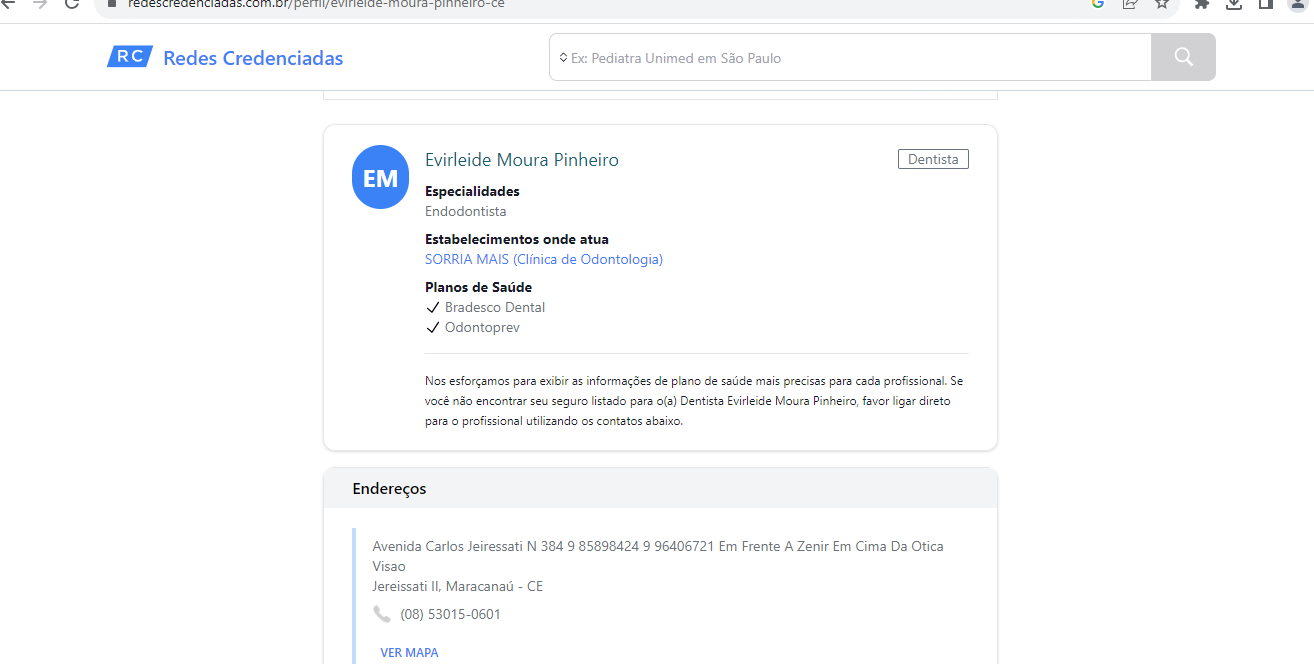Click the Google icon in the address bar
The height and width of the screenshot is (664, 1314).
coord(1097,3)
